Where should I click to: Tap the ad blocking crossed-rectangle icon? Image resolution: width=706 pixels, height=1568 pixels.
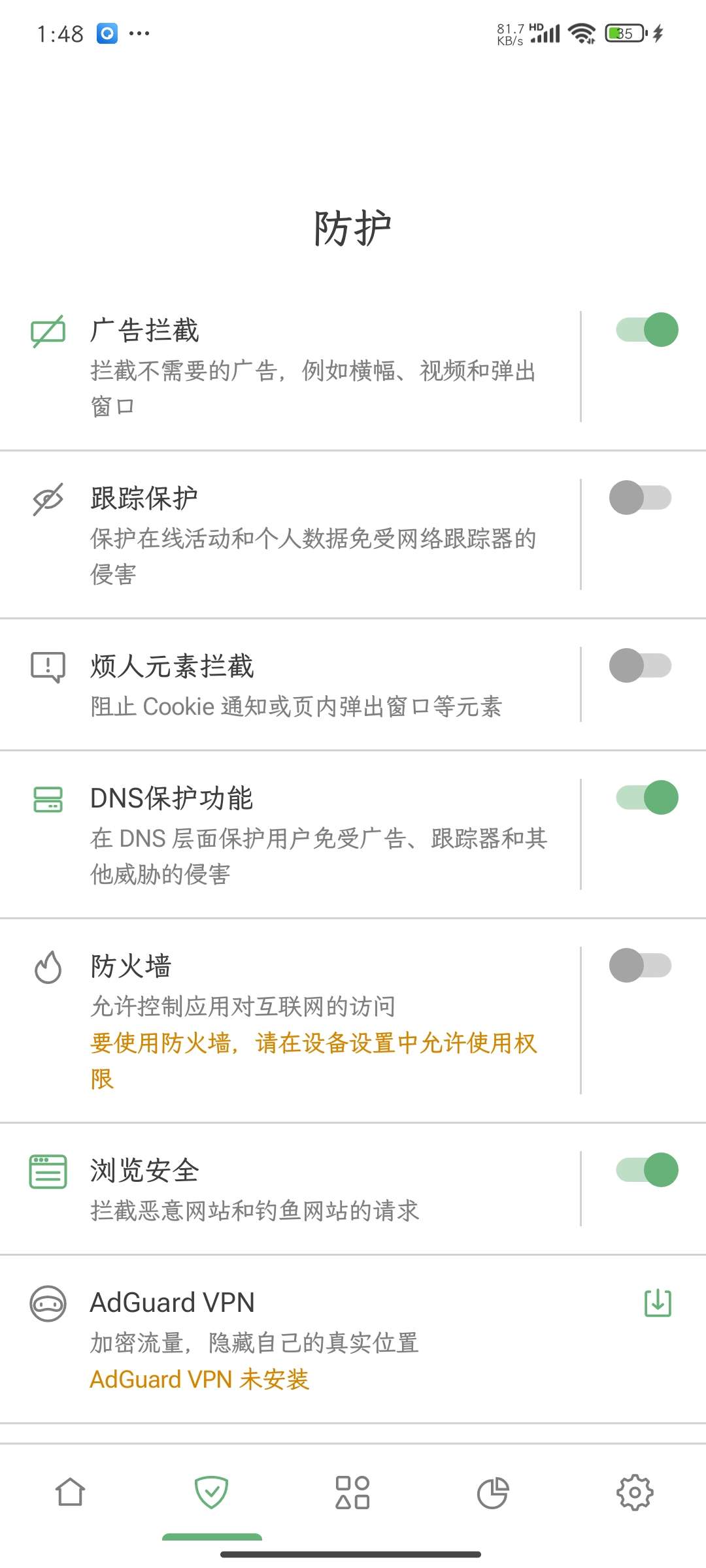click(x=48, y=331)
